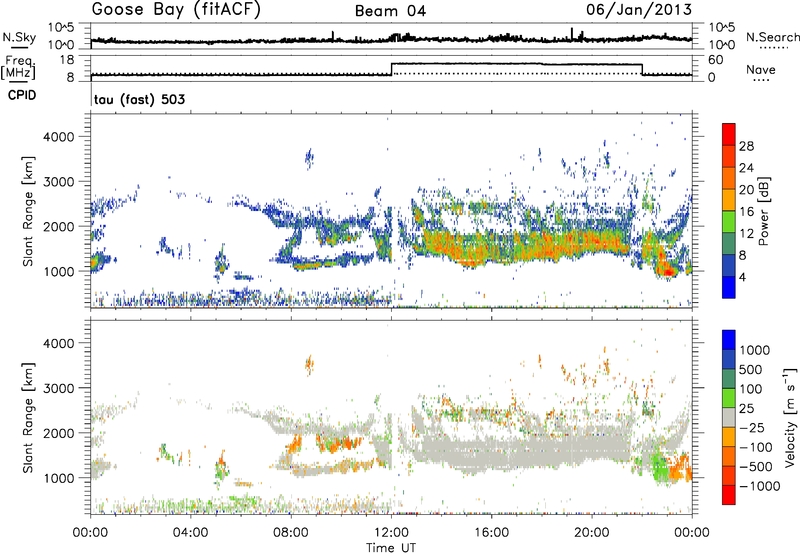Click the 'Time UT' axis title
This screenshot has height=554, width=800.
point(391,547)
